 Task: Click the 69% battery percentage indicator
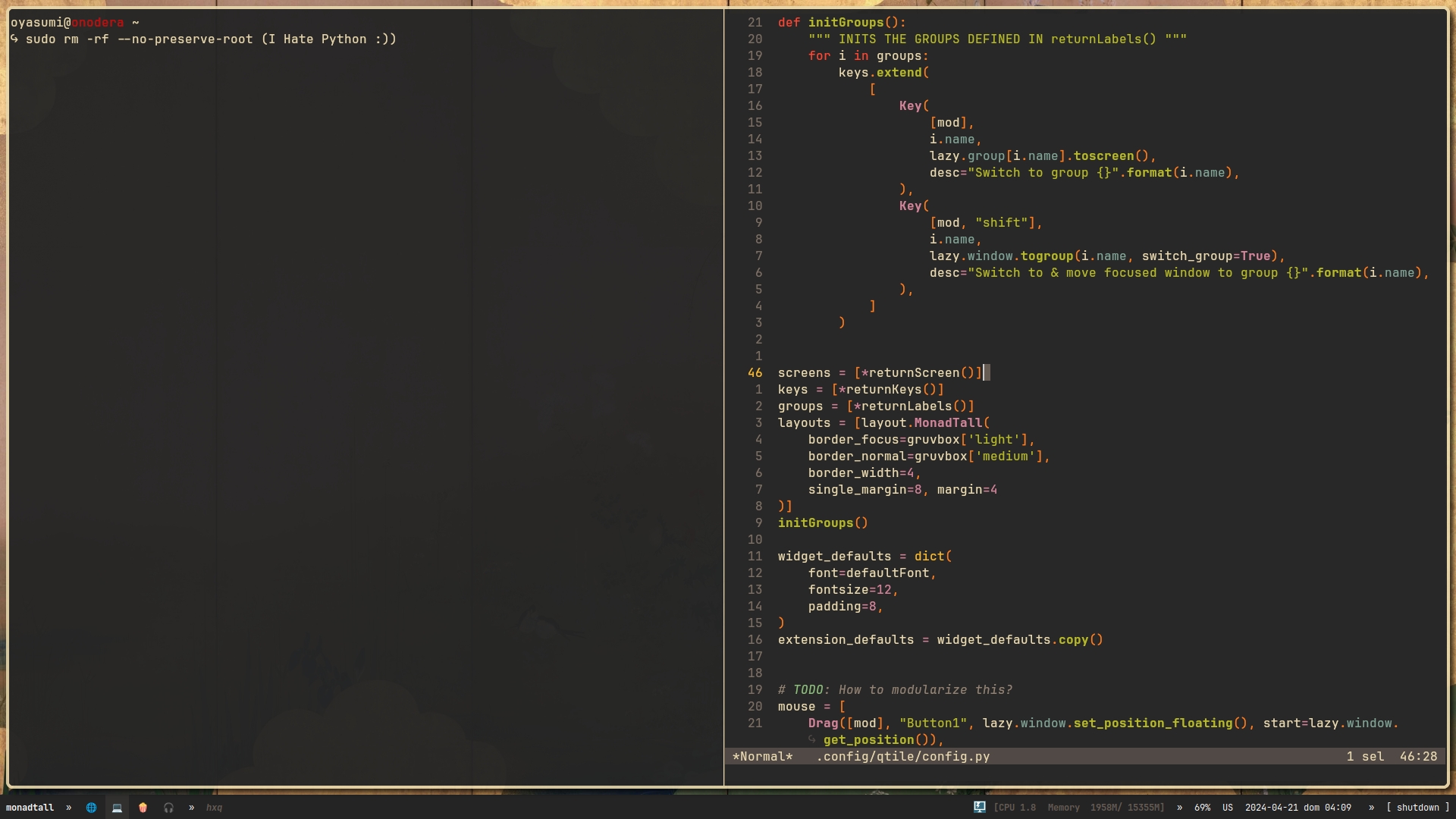[x=1201, y=808]
